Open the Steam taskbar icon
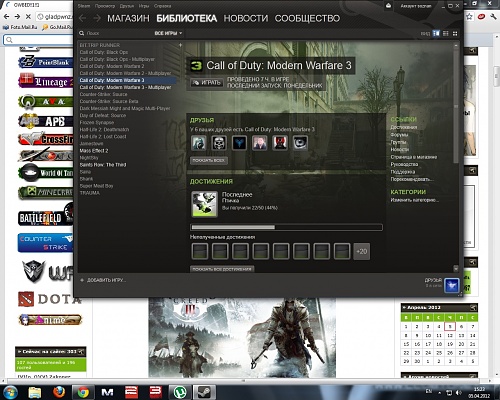This screenshot has height=400, width=500. 203,392
